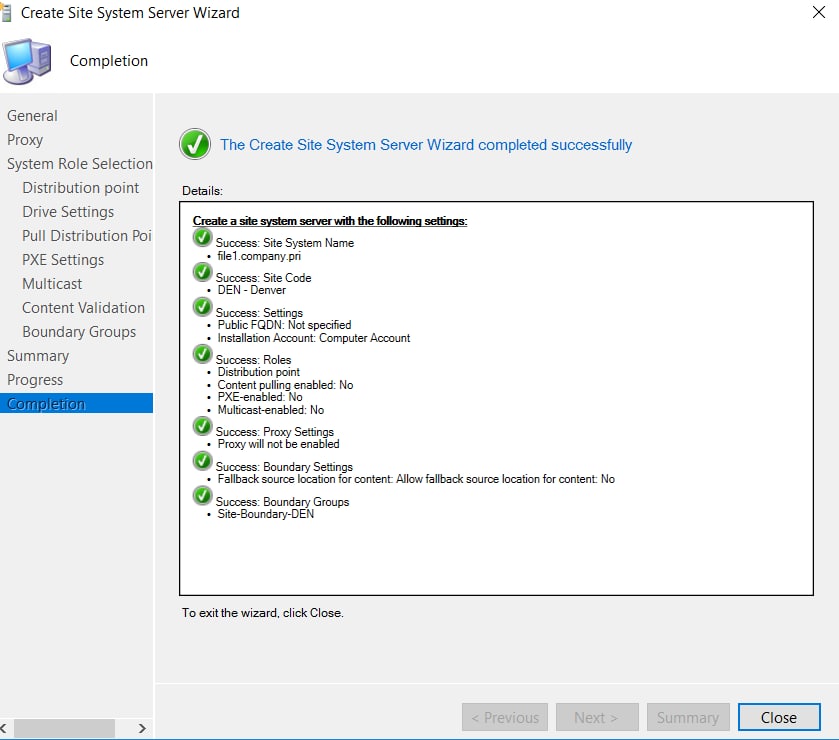The height and width of the screenshot is (740, 839).
Task: Click checkmark icon beside Site Code
Action: [x=202, y=272]
